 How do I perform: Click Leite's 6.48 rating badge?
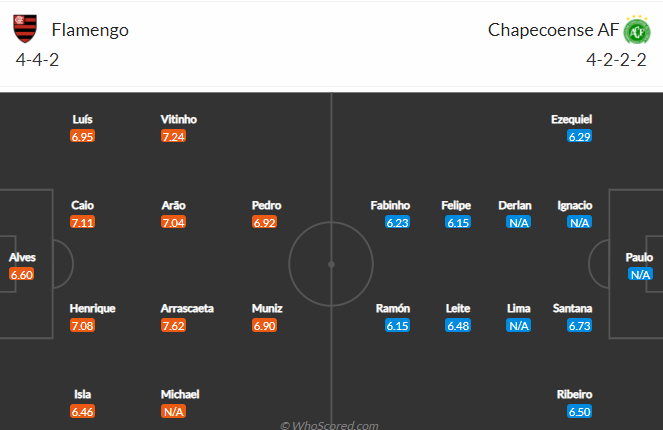458,326
